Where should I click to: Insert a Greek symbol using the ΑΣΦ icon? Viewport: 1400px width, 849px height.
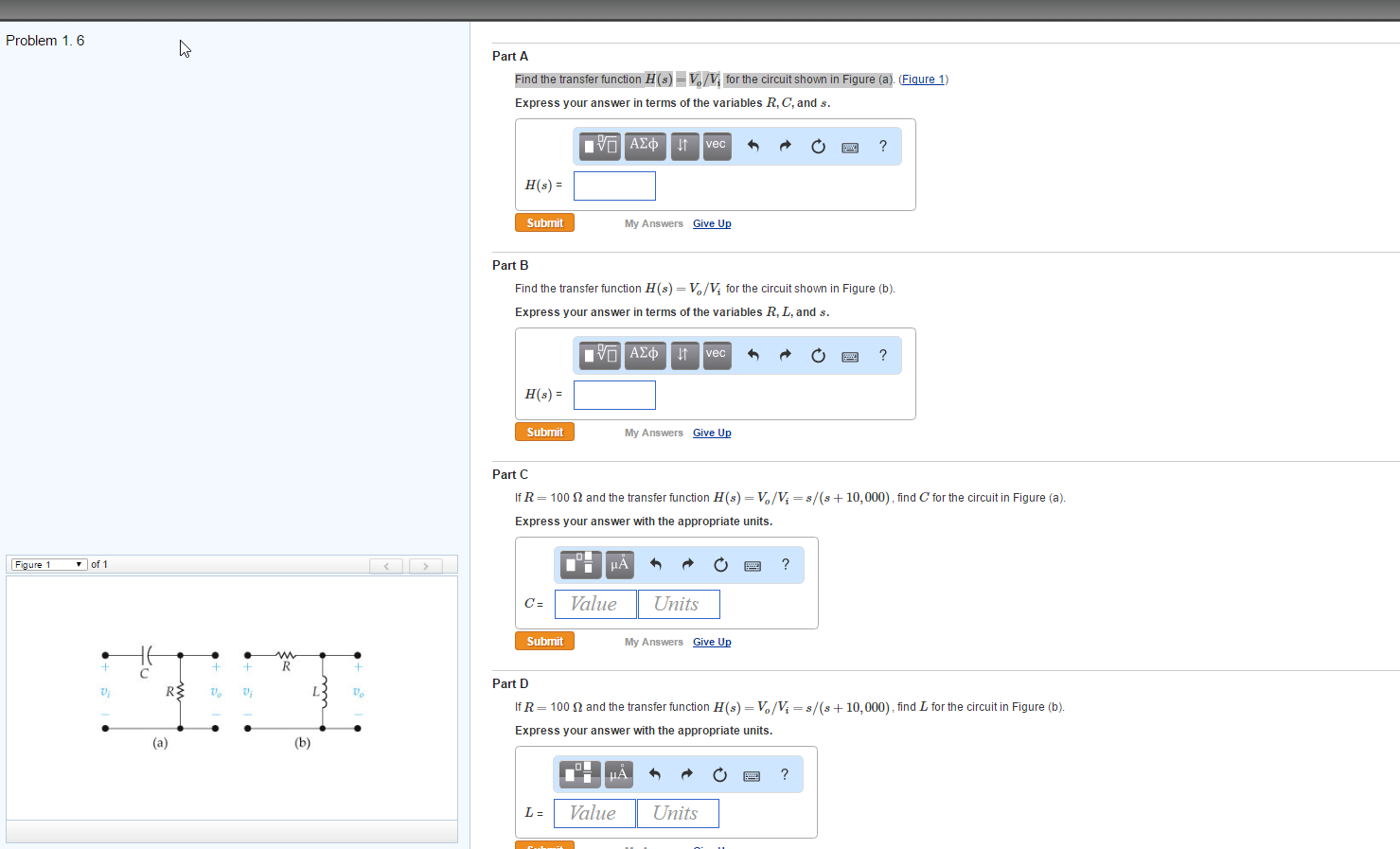pos(644,146)
